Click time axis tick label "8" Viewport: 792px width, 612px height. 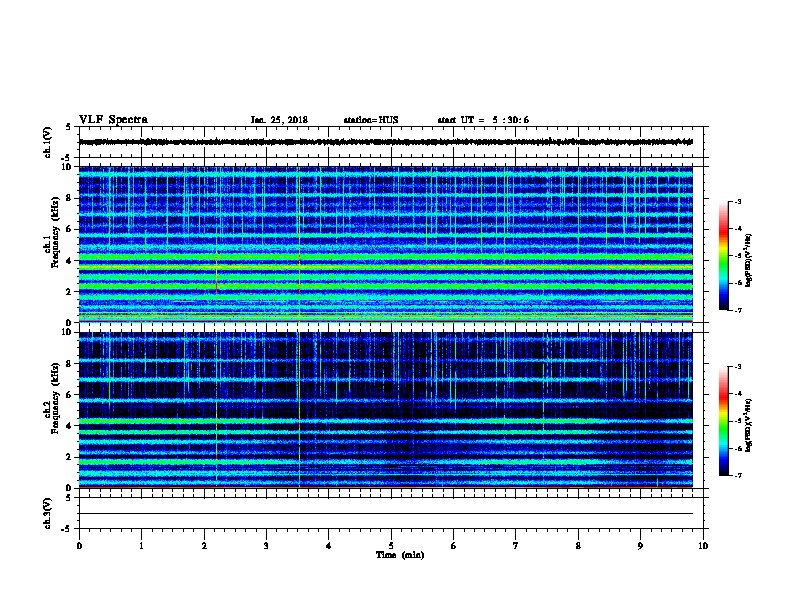pos(578,546)
